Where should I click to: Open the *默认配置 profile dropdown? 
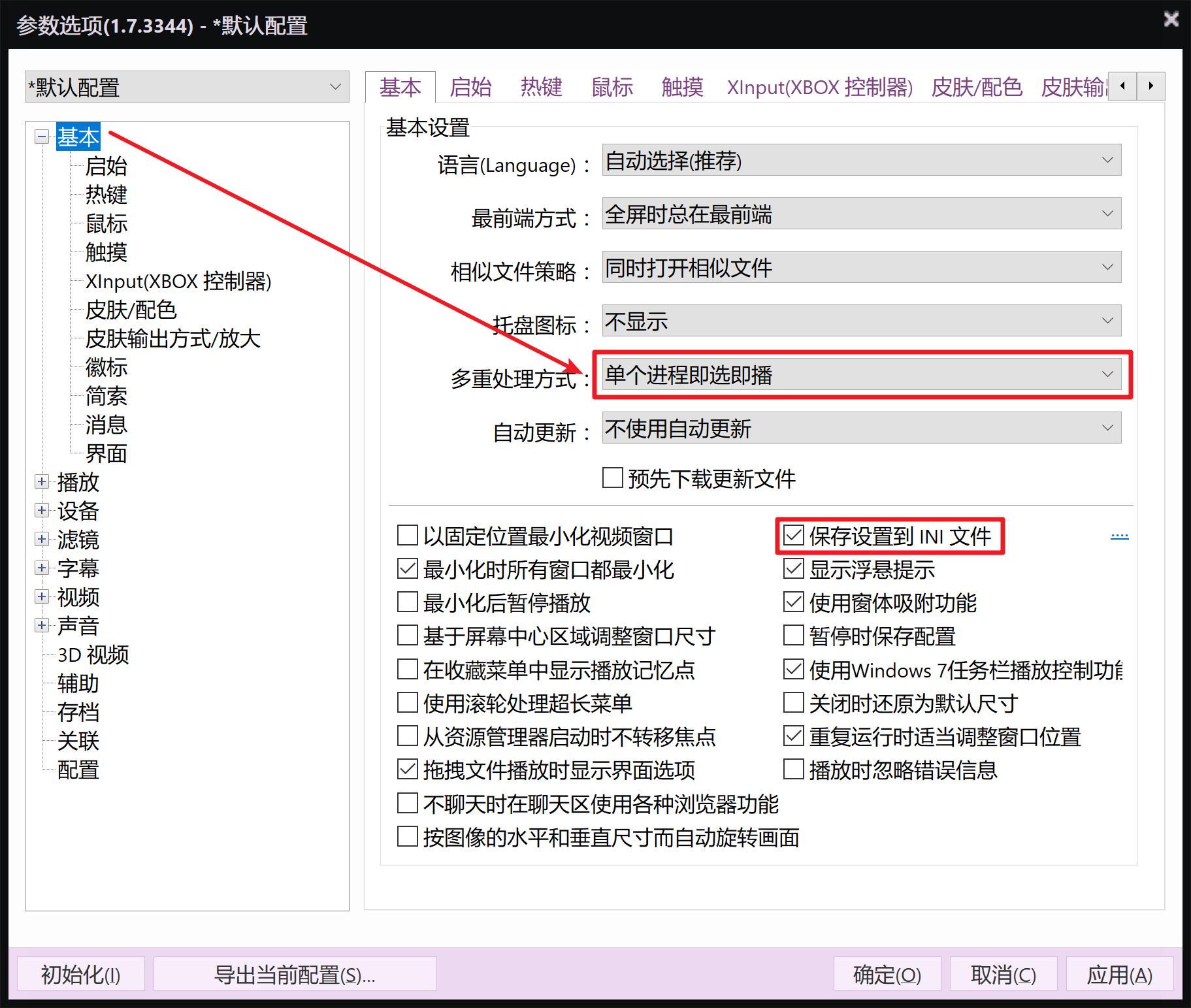coord(187,87)
